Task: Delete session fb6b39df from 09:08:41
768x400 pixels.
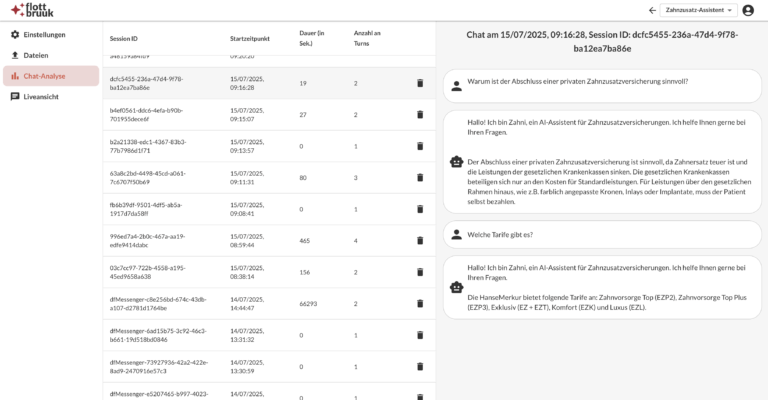Action: [420, 209]
